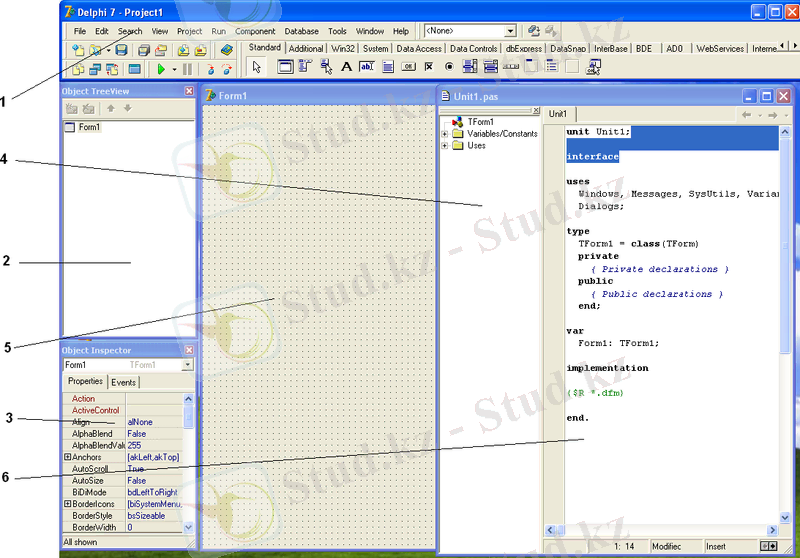Select Form1 in Object TreeView
The image size is (800, 558).
88,127
